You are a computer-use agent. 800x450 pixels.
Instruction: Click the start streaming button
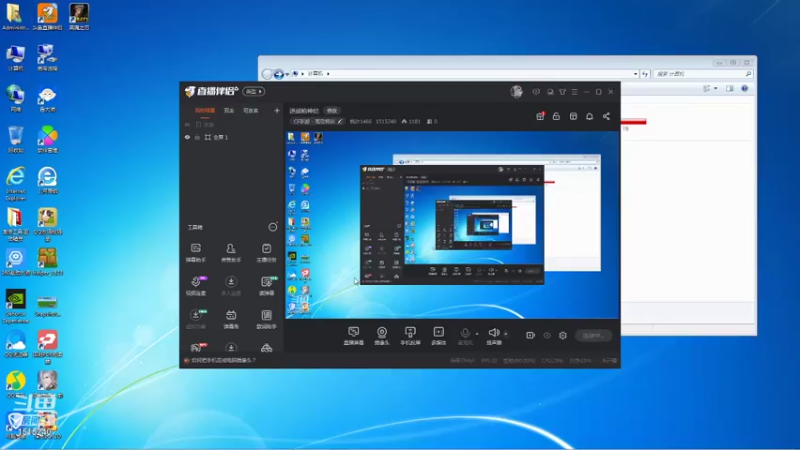coord(593,335)
